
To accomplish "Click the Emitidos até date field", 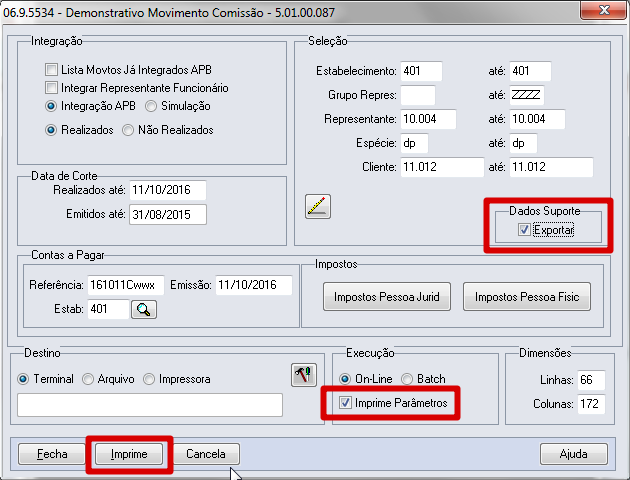I will pos(168,214).
